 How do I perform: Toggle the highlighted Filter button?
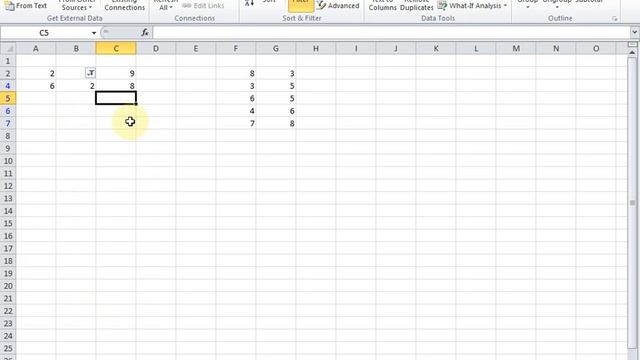coord(301,6)
